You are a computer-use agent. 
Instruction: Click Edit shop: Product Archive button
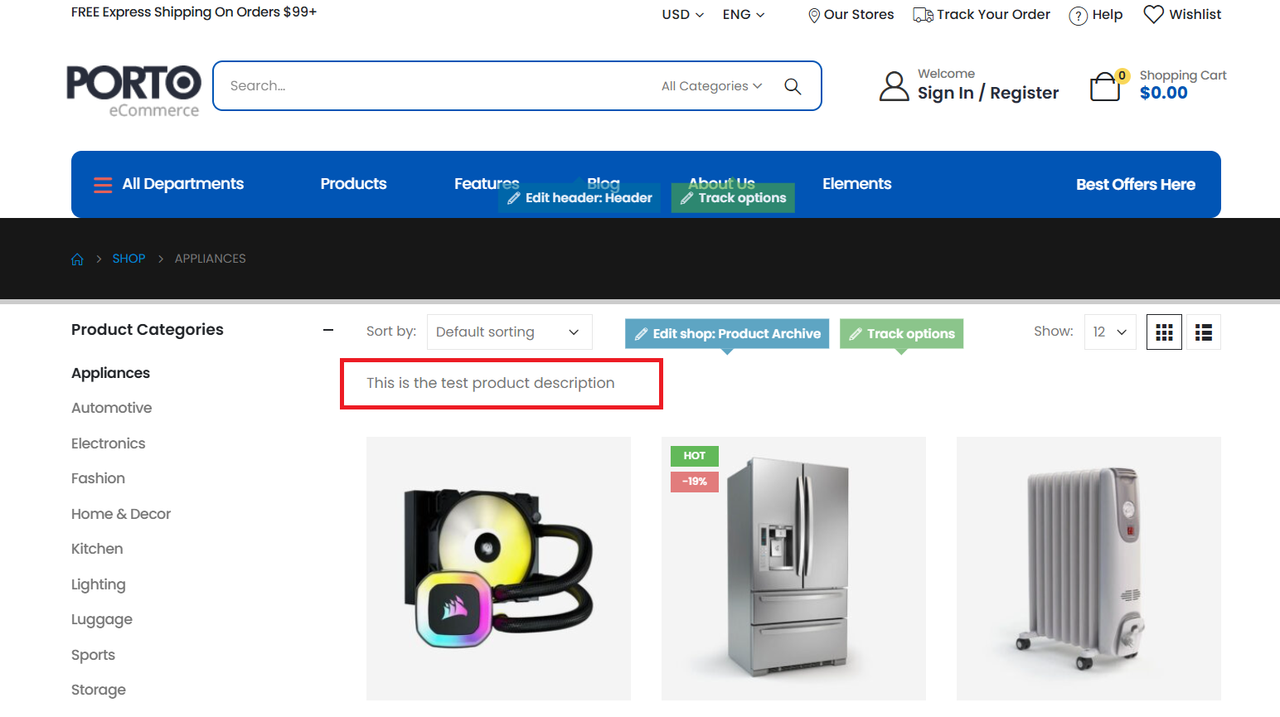pos(727,334)
